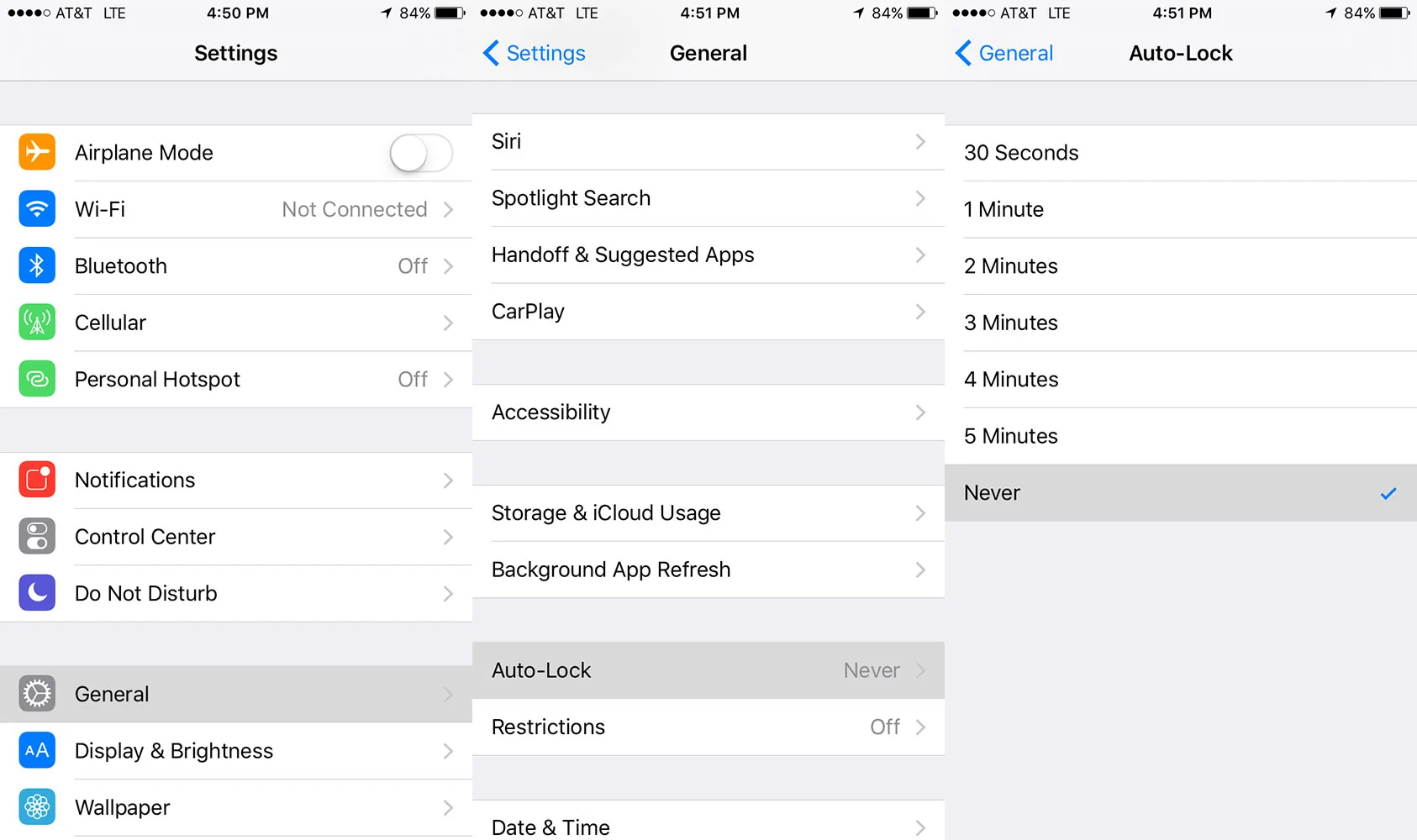The height and width of the screenshot is (840, 1417).
Task: Tap the orange Airplane Mode icon
Action: (x=37, y=152)
